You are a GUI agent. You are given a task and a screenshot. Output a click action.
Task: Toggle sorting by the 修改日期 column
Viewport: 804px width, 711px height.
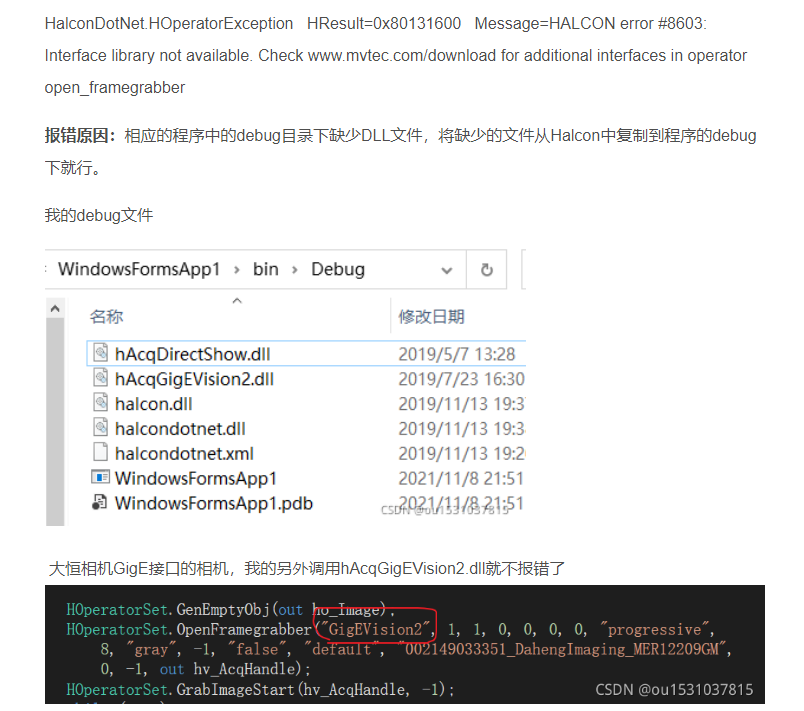(432, 315)
